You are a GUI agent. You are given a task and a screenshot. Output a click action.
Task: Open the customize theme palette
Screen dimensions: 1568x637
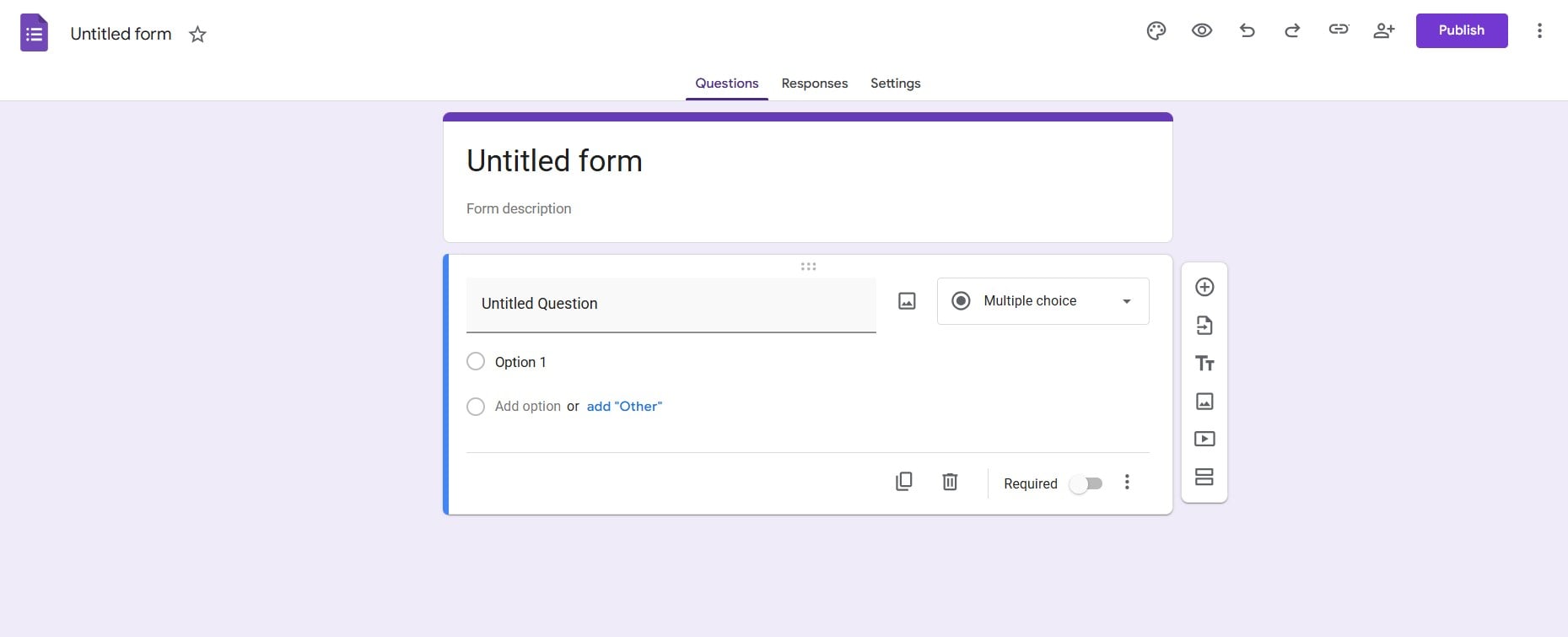pyautogui.click(x=1156, y=31)
